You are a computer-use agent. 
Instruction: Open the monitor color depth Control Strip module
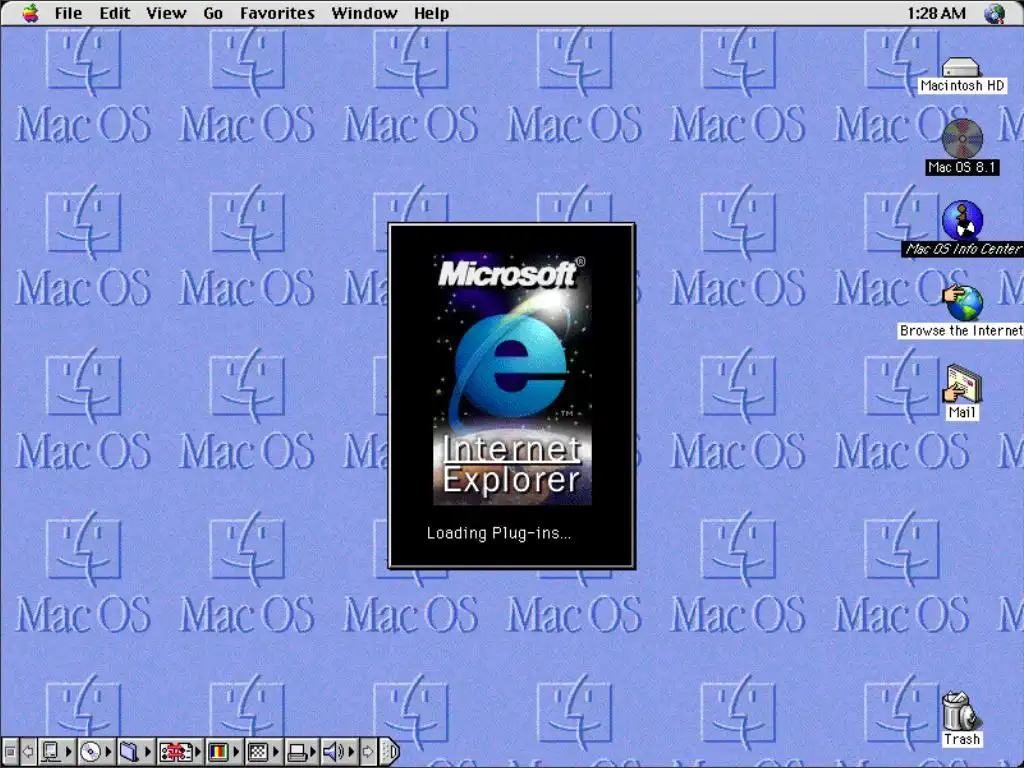(223, 752)
